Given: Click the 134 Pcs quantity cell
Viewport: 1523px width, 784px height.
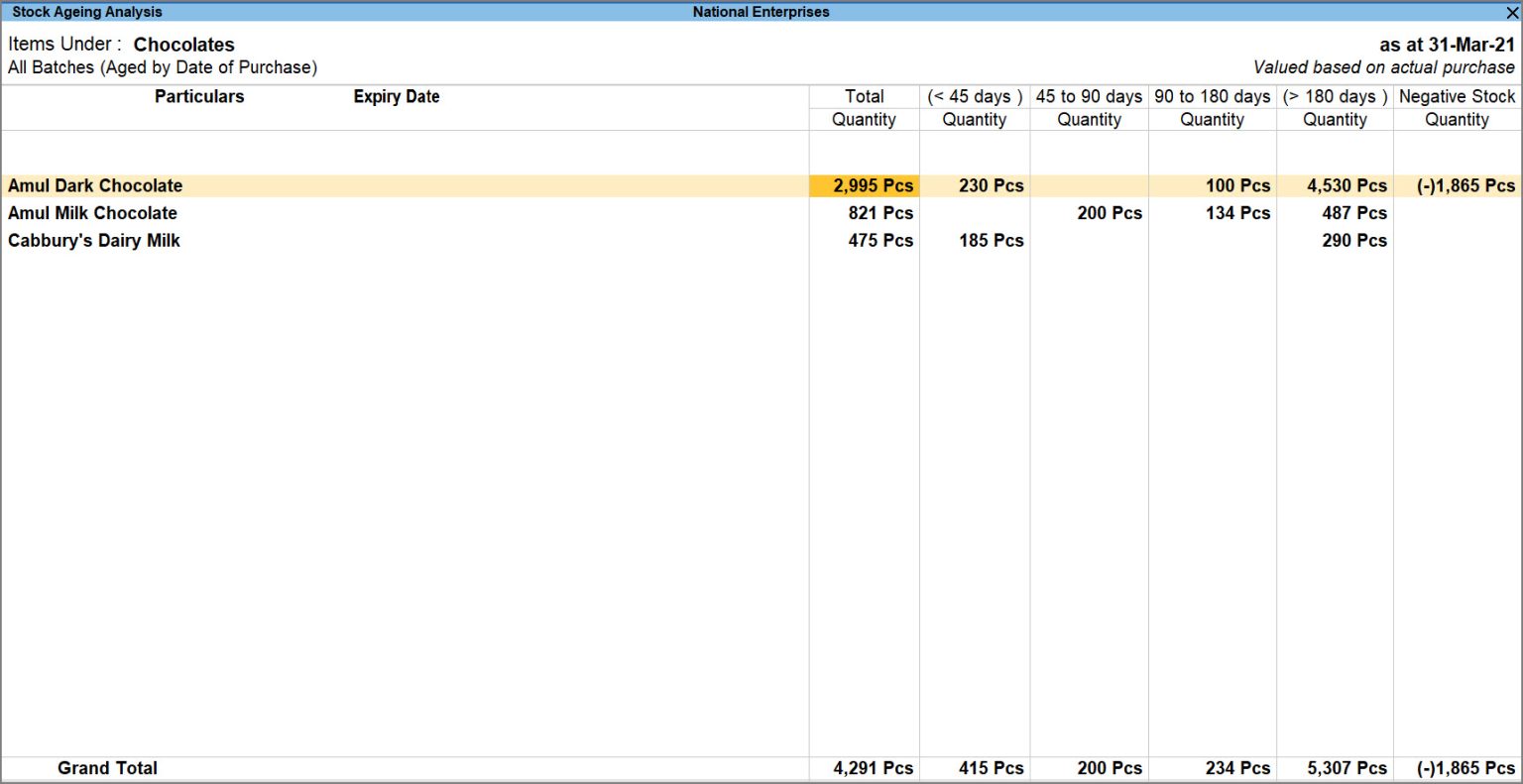Looking at the screenshot, I should click(x=1237, y=213).
